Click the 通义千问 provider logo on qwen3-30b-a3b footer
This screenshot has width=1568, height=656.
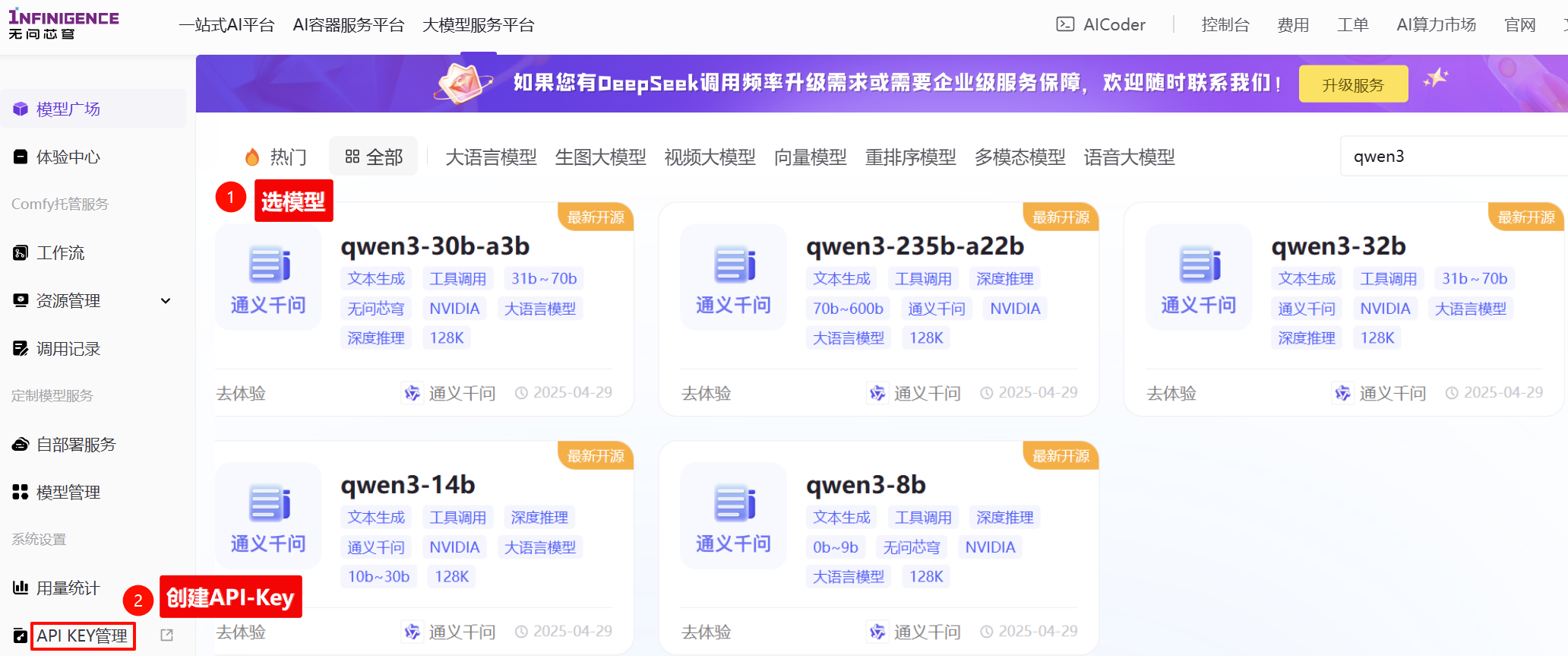(412, 393)
